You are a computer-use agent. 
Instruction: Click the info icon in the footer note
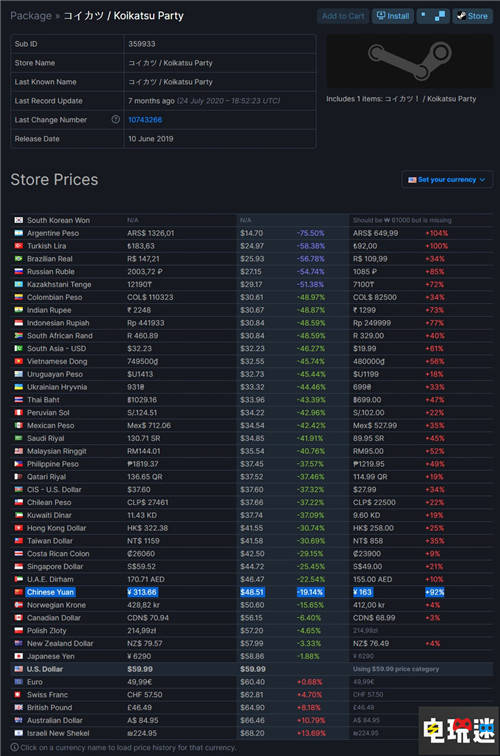[14, 747]
